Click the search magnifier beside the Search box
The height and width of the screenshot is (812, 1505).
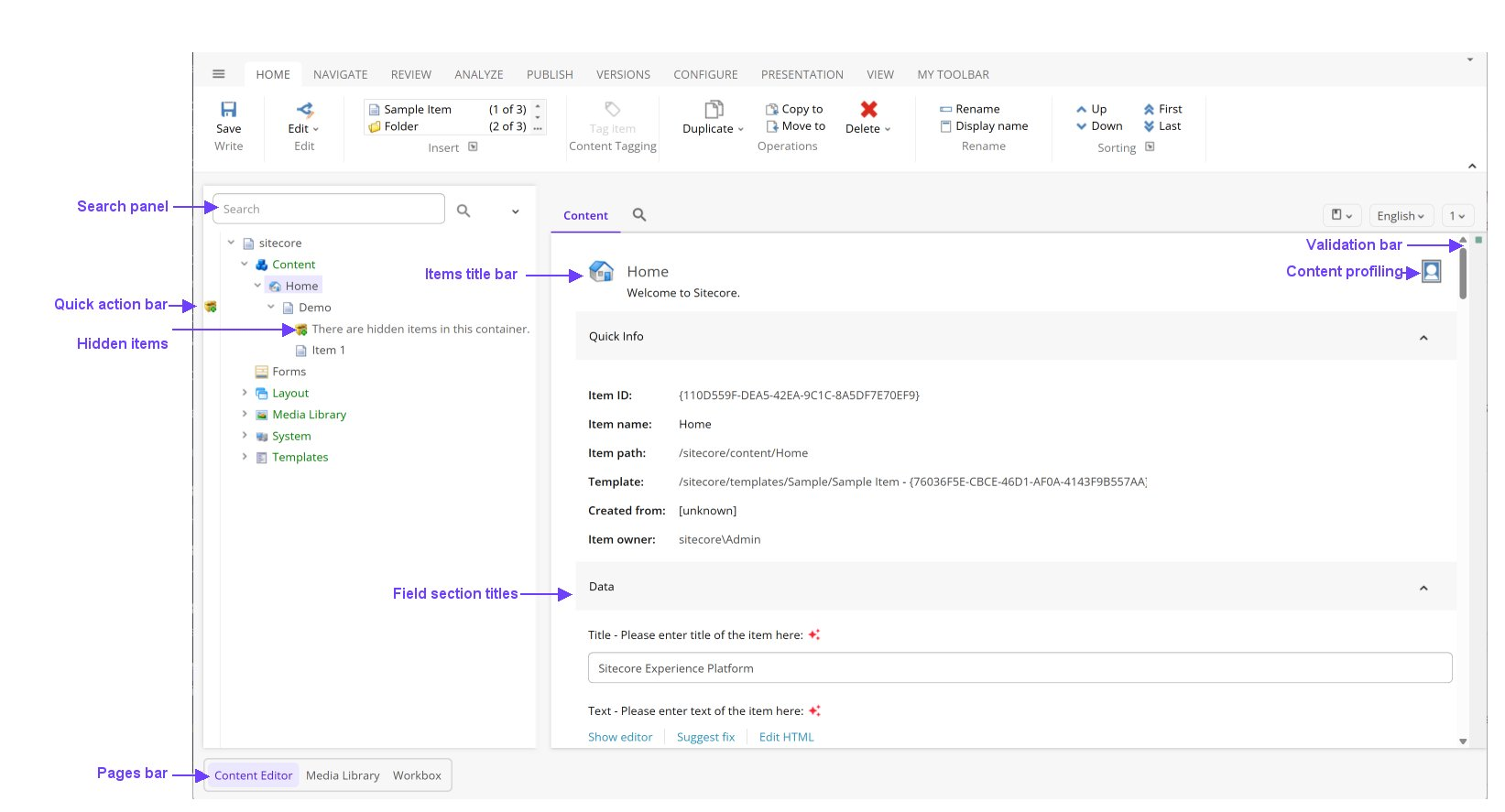pos(463,211)
